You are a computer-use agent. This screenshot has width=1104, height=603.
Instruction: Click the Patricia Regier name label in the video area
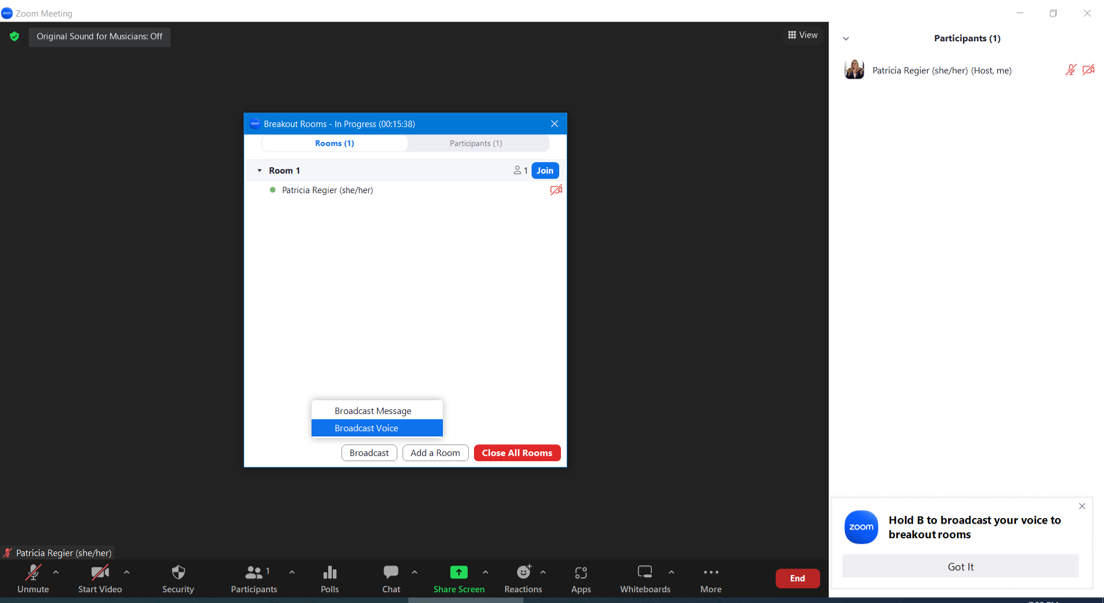click(63, 553)
